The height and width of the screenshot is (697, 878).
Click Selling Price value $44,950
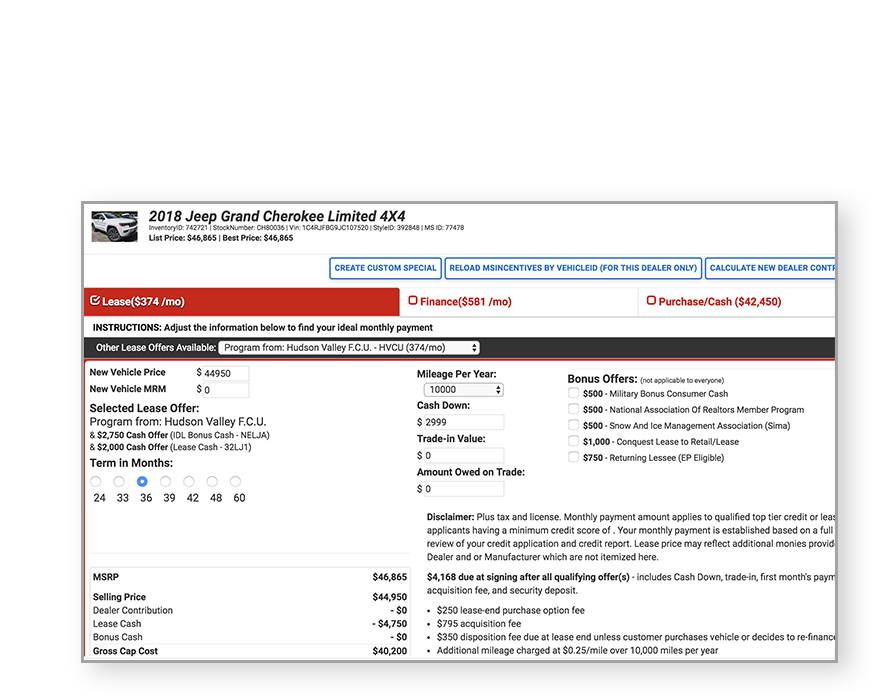click(390, 597)
